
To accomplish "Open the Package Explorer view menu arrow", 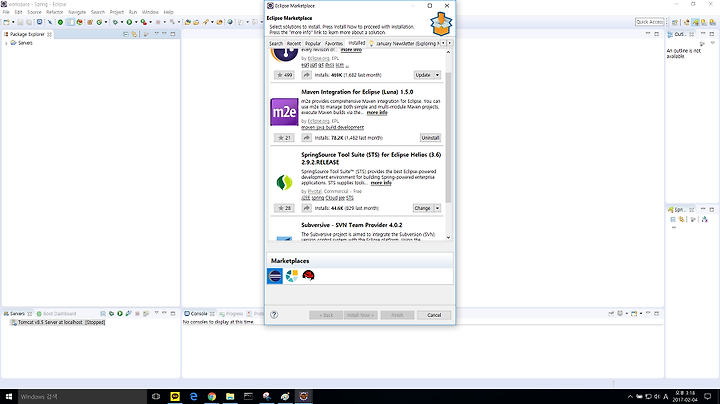I will click(x=156, y=34).
